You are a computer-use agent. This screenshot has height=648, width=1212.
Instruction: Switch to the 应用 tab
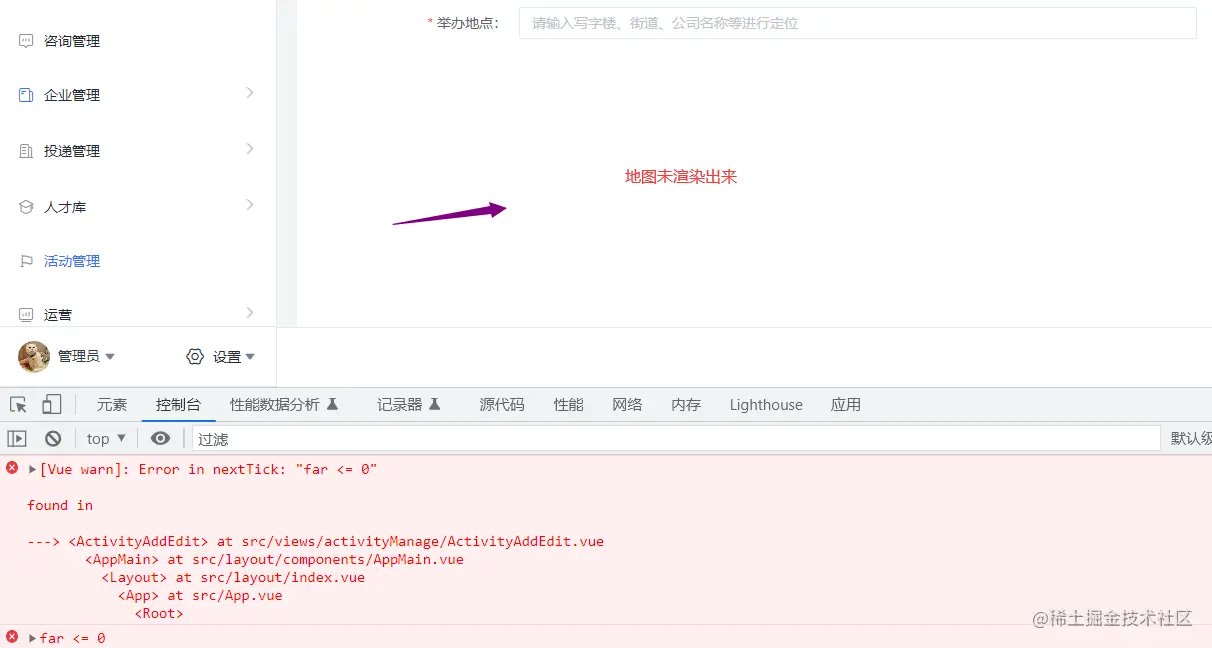846,404
